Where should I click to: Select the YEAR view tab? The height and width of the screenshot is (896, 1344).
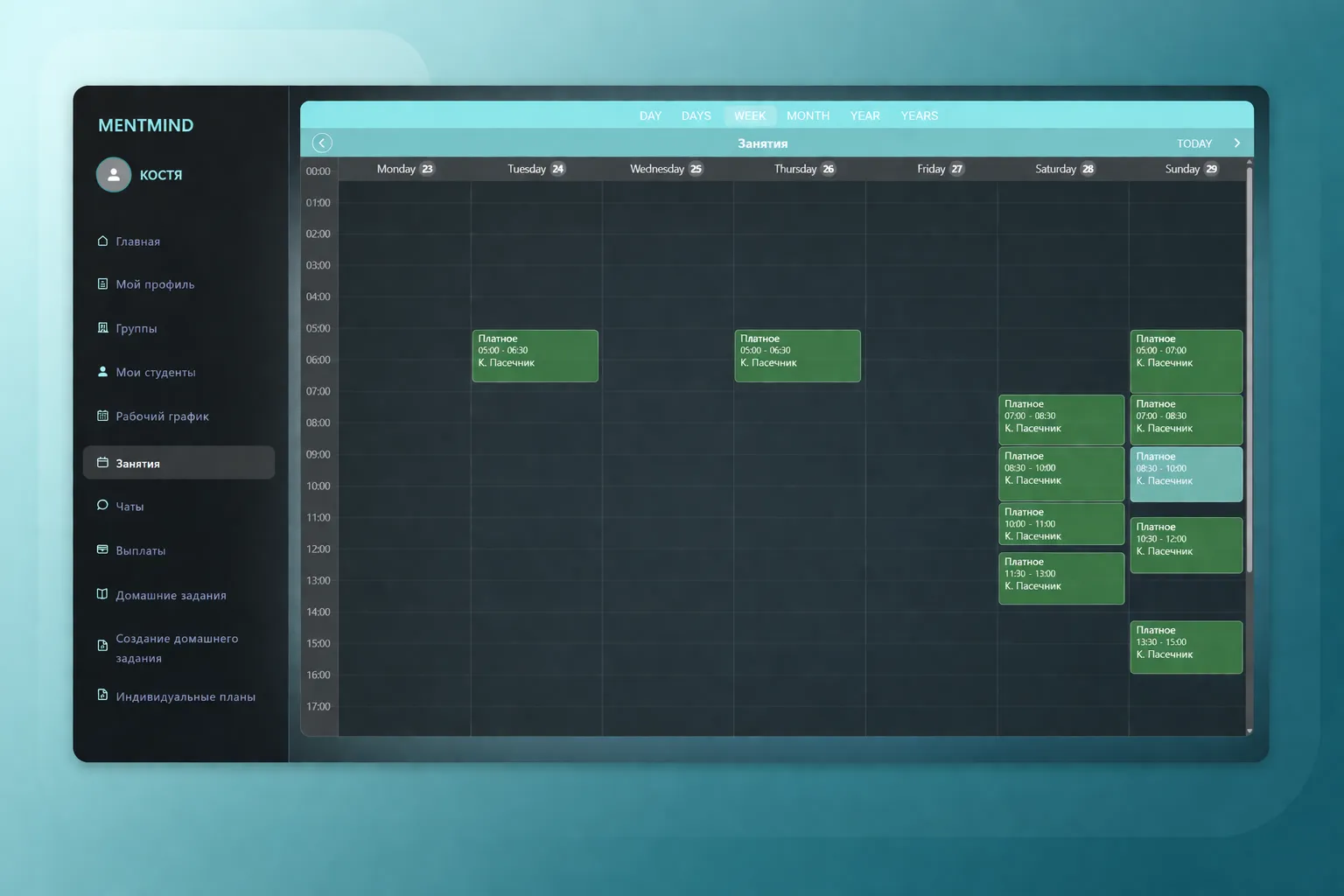pos(864,115)
